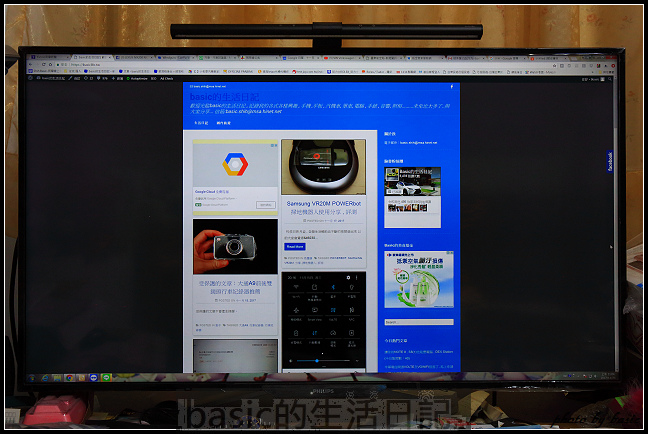Click the air purifier sidebar ad banner
This screenshot has width=648, height=434.
coord(419,279)
